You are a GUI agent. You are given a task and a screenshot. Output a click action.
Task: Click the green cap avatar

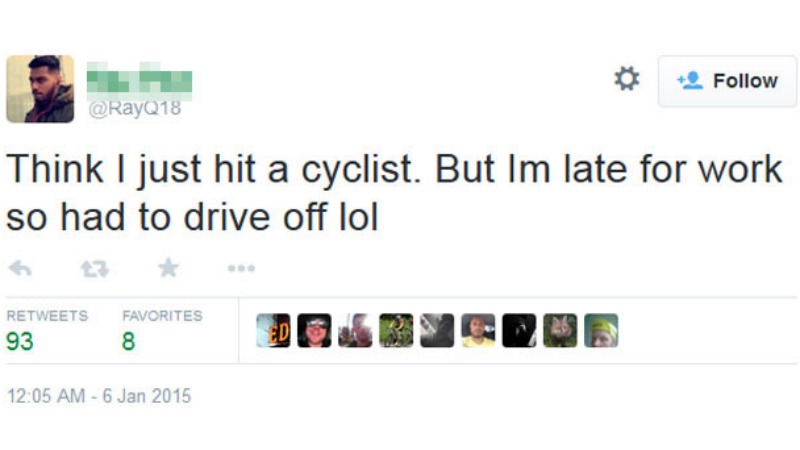click(x=601, y=331)
